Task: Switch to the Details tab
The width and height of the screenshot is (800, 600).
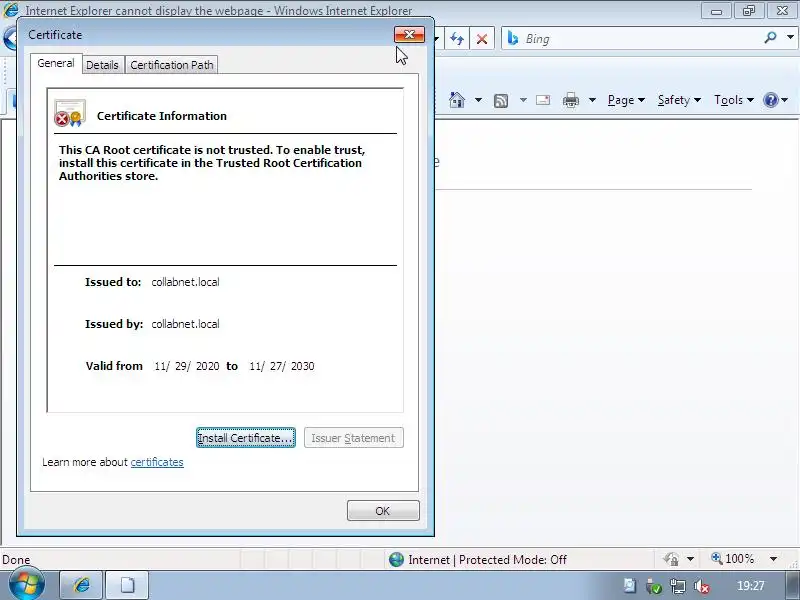Action: (x=102, y=65)
